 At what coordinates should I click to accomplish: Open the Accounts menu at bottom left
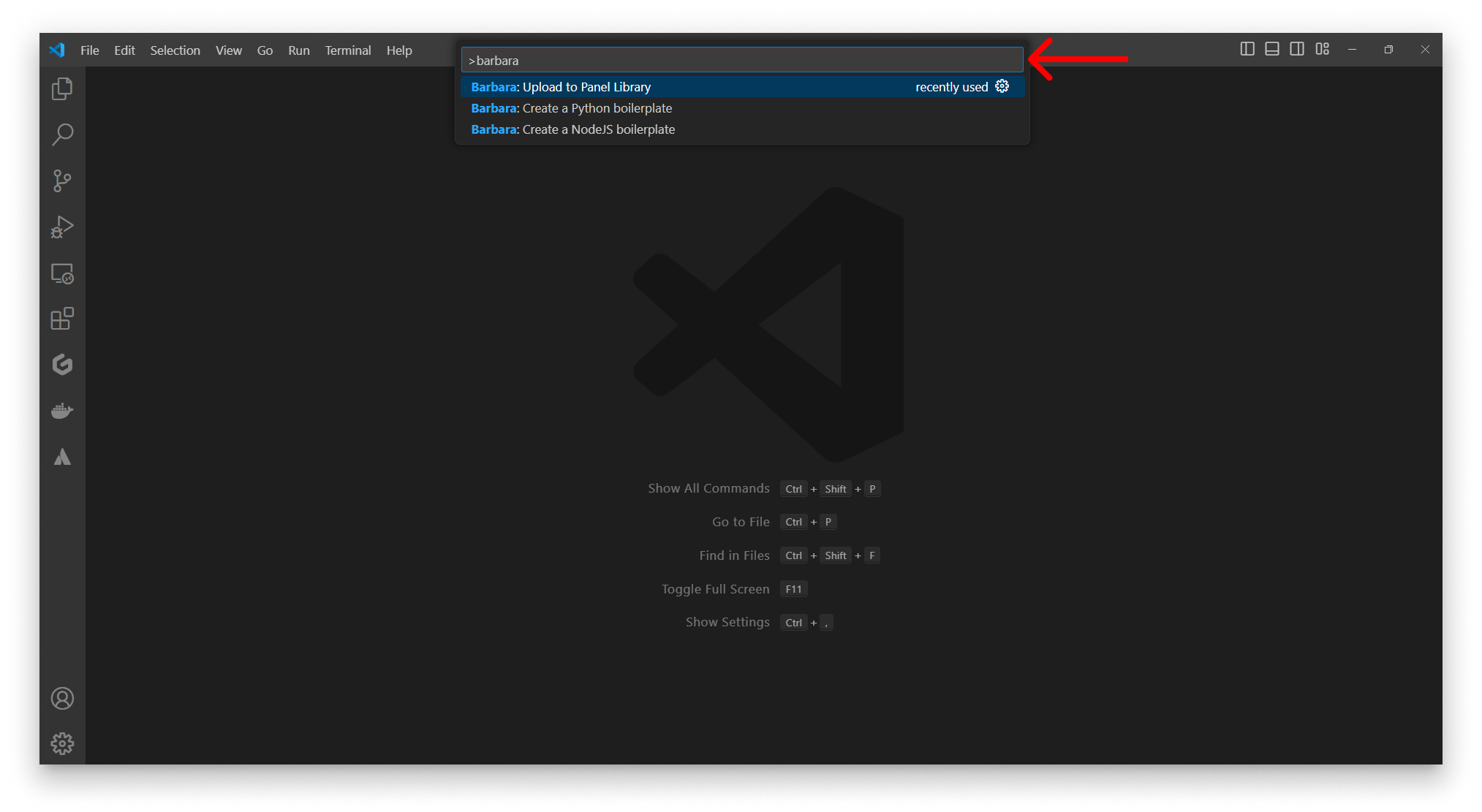62,698
